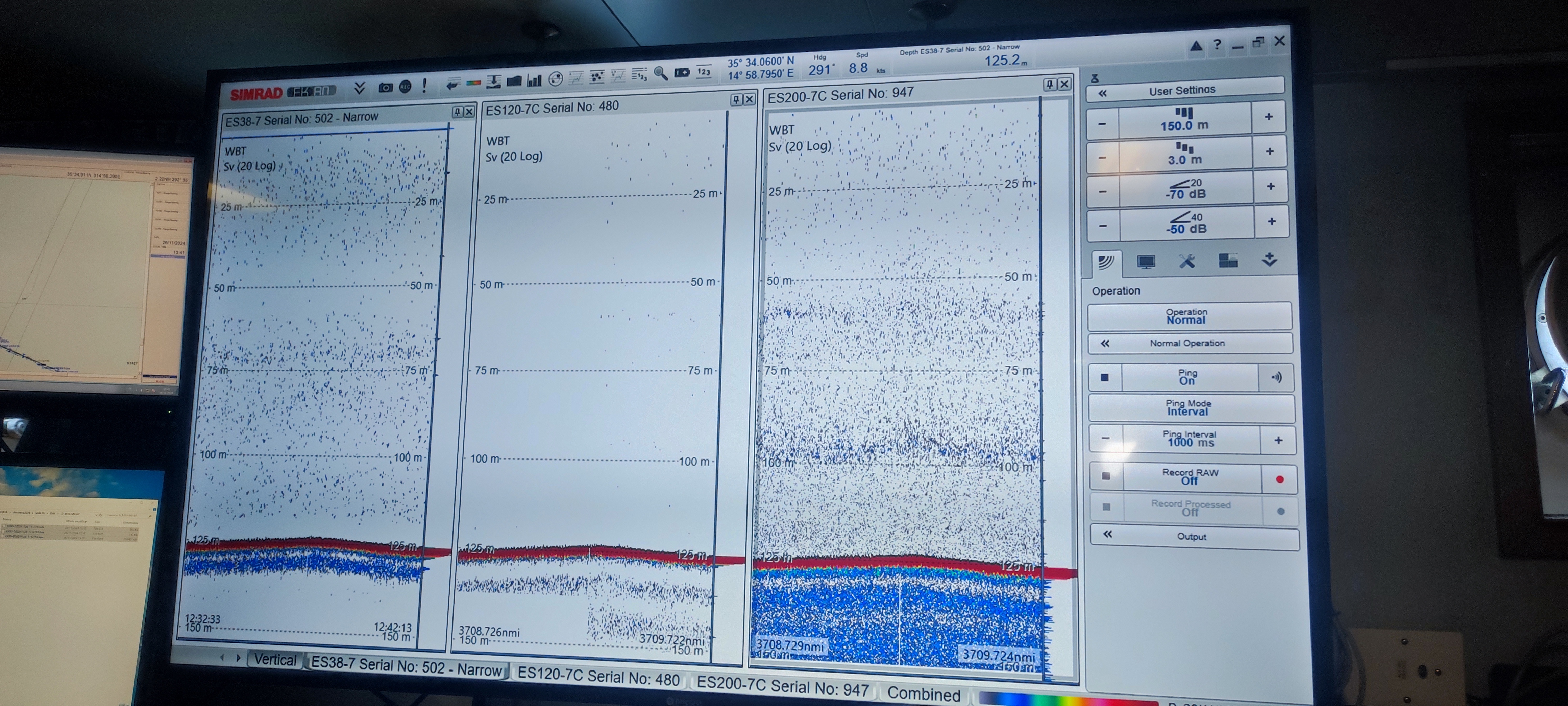The height and width of the screenshot is (706, 1568).
Task: Click the line graph toolbar icon
Action: (x=576, y=77)
